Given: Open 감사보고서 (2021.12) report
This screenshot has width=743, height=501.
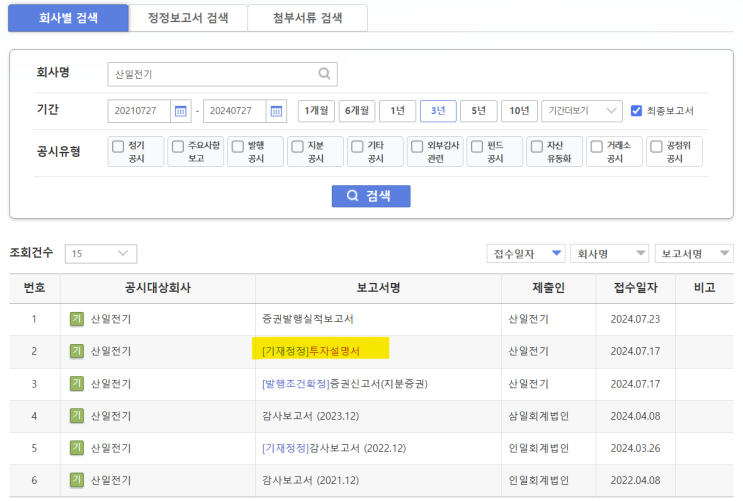Looking at the screenshot, I should (x=310, y=480).
